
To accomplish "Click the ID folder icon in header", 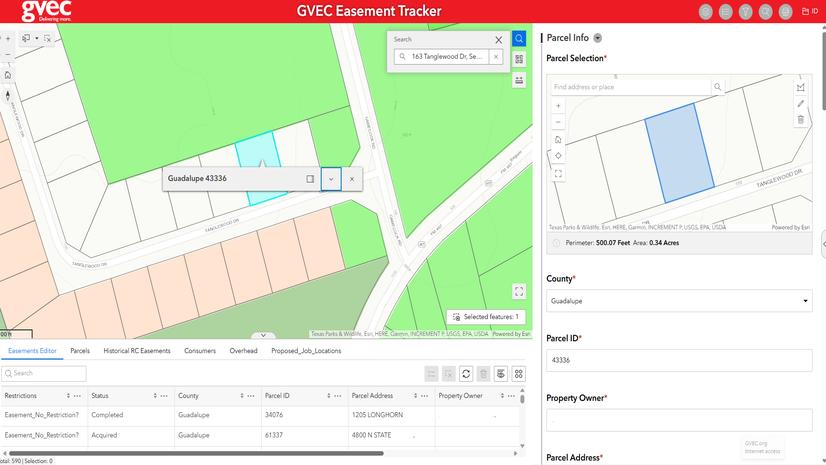I will coord(810,11).
